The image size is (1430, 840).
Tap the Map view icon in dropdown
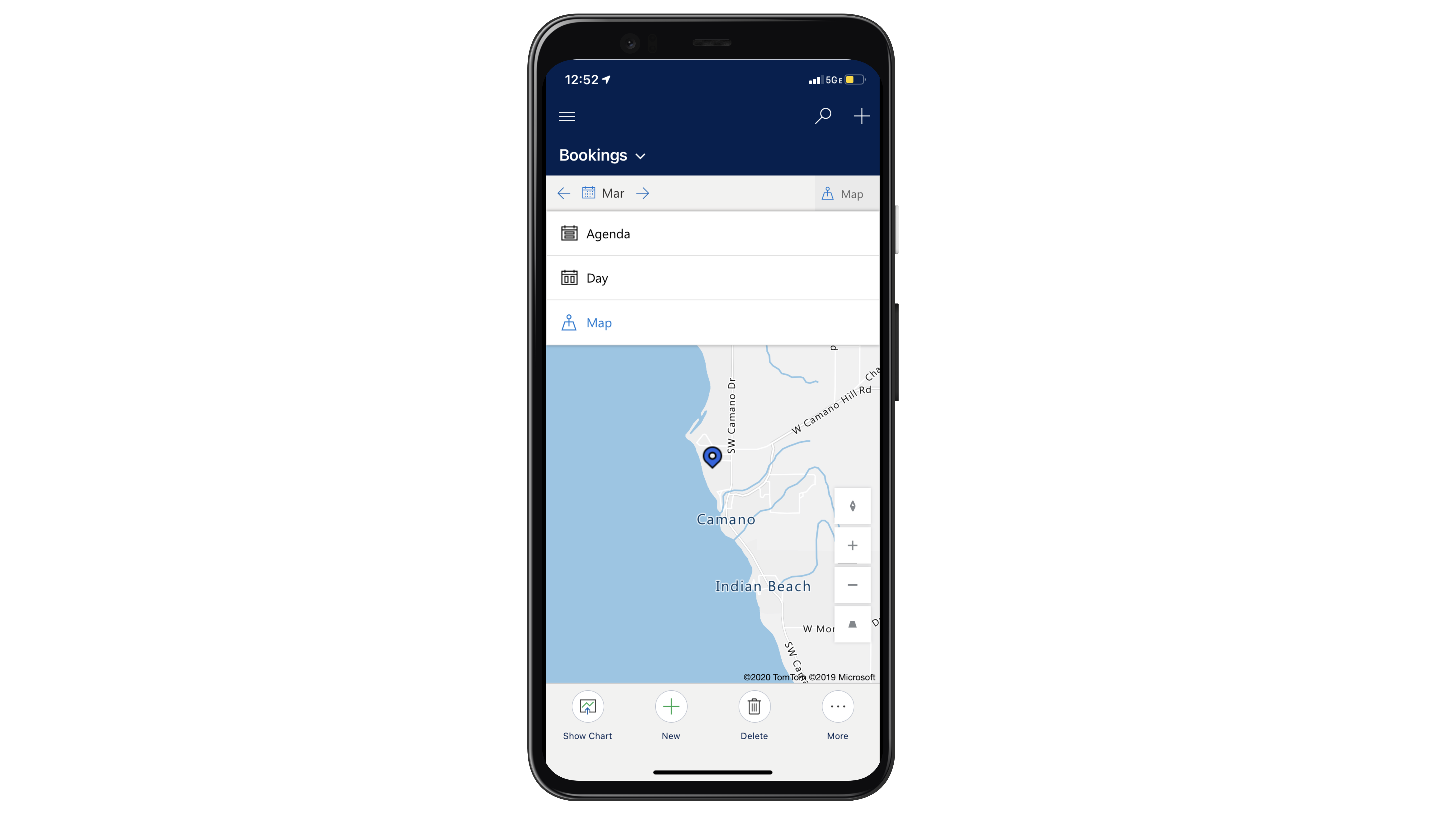[569, 322]
